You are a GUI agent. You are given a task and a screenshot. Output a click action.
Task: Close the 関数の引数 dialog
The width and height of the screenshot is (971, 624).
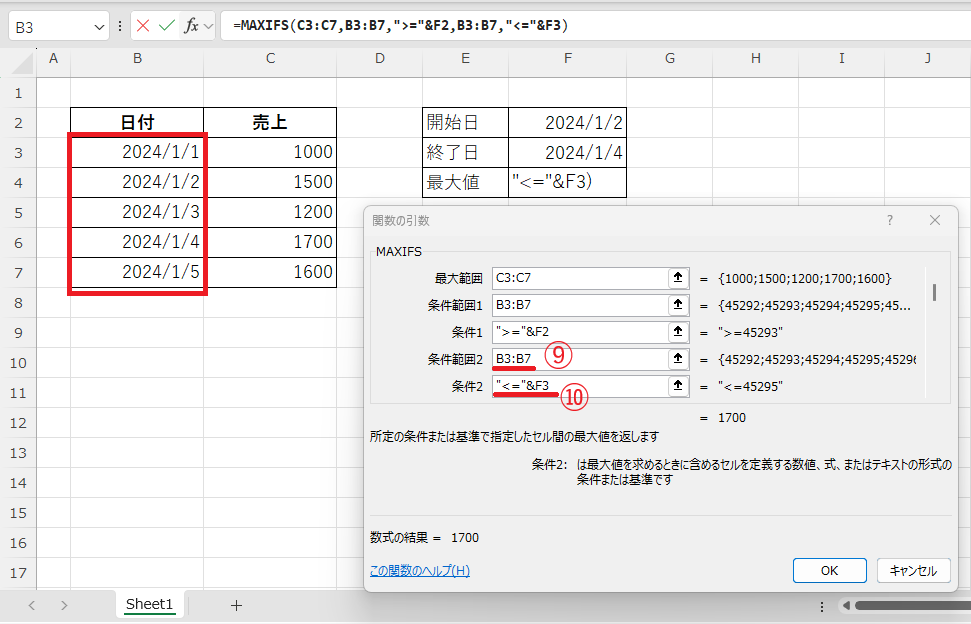934,220
